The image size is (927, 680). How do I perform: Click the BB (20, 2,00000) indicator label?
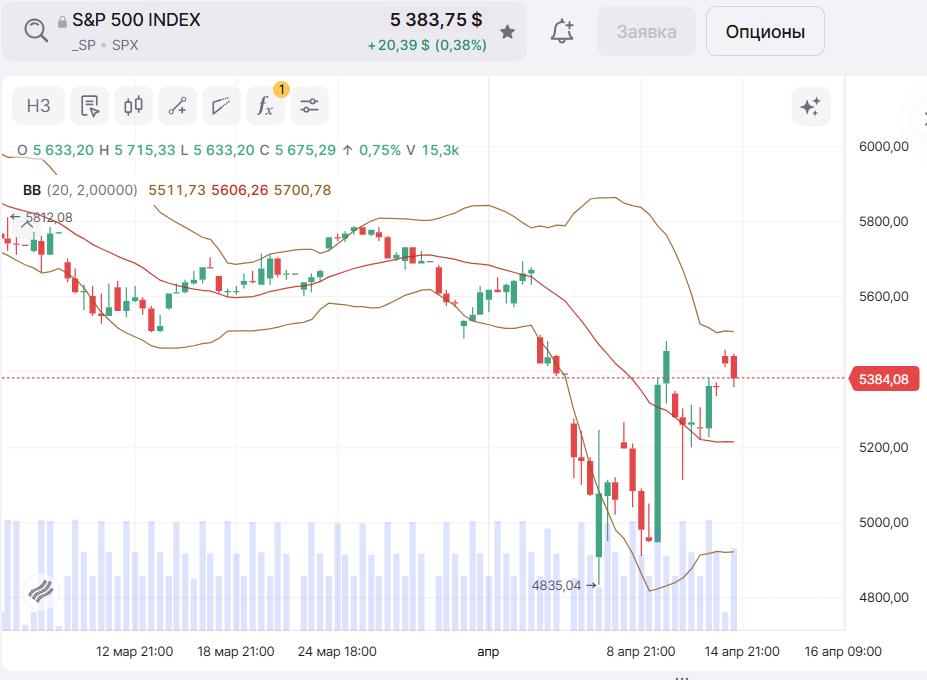[x=80, y=190]
